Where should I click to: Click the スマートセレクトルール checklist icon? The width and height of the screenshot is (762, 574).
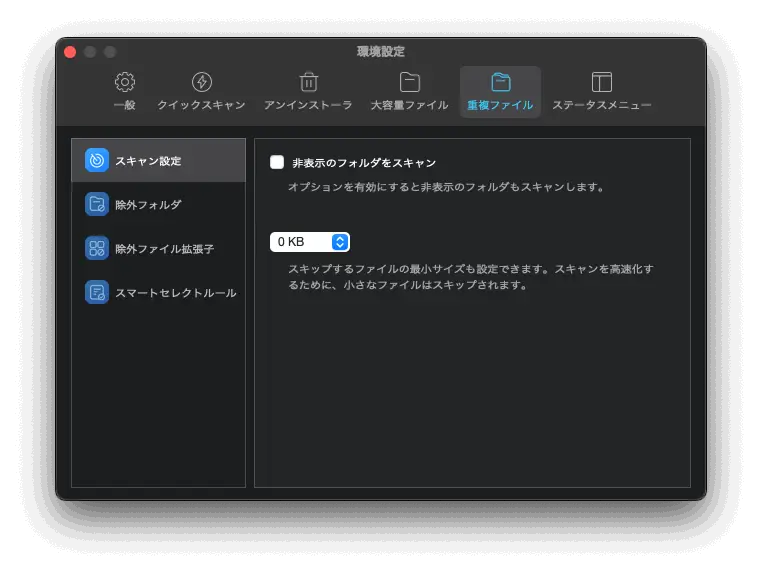(97, 292)
